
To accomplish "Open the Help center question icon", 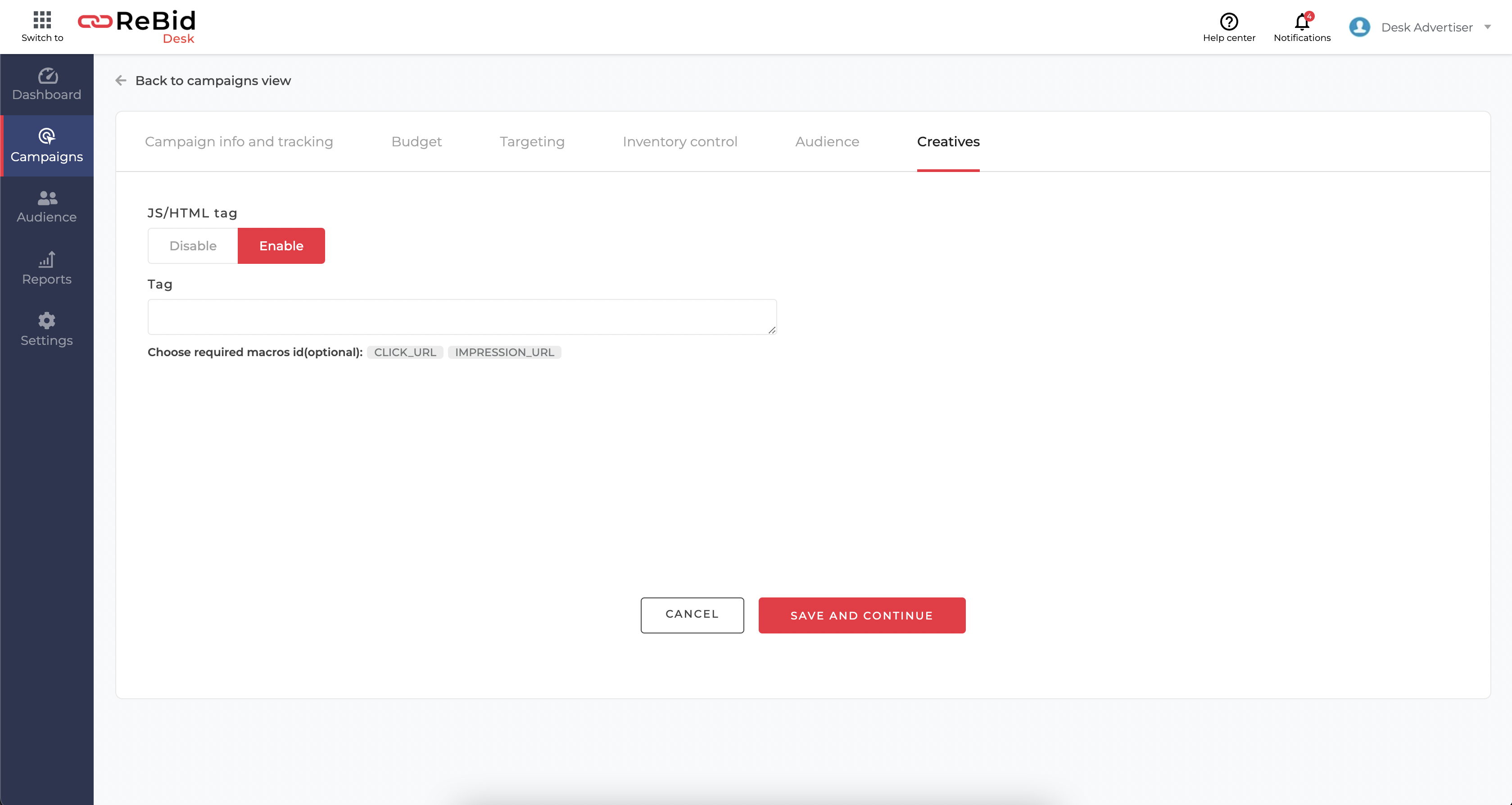I will coord(1228,22).
